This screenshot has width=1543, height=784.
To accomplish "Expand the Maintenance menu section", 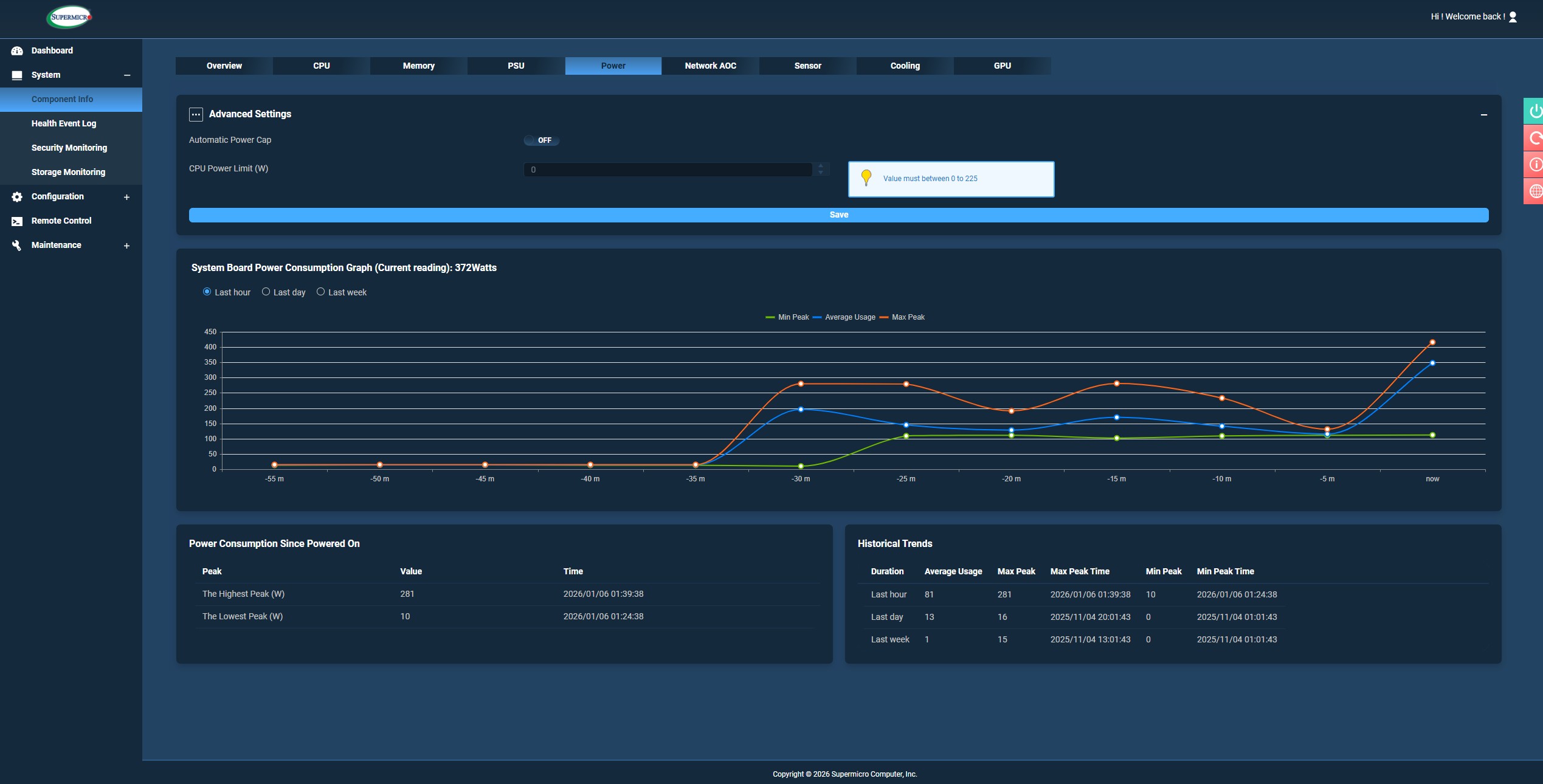I will [126, 246].
